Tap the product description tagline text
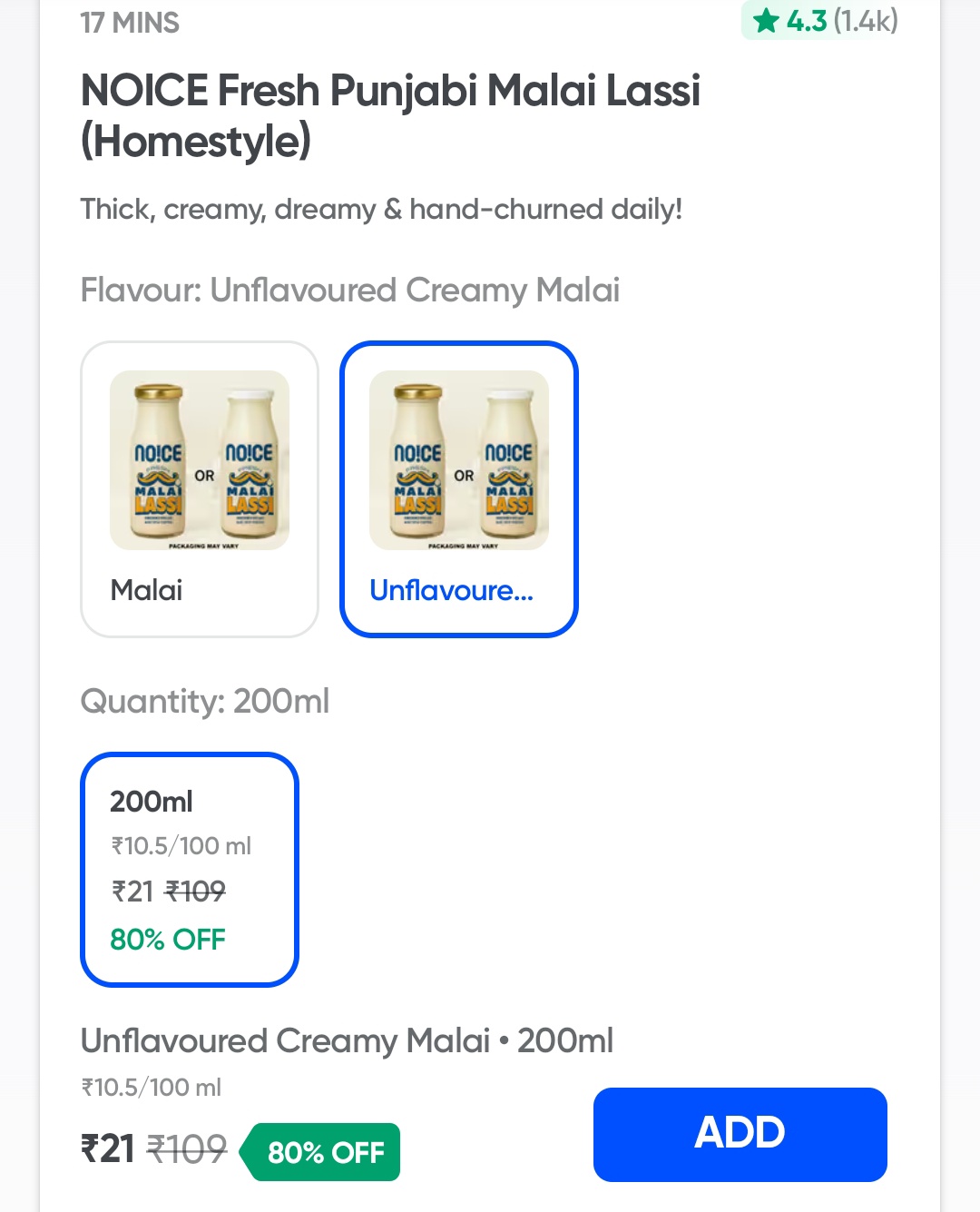Viewport: 980px width, 1212px height. coord(381,209)
